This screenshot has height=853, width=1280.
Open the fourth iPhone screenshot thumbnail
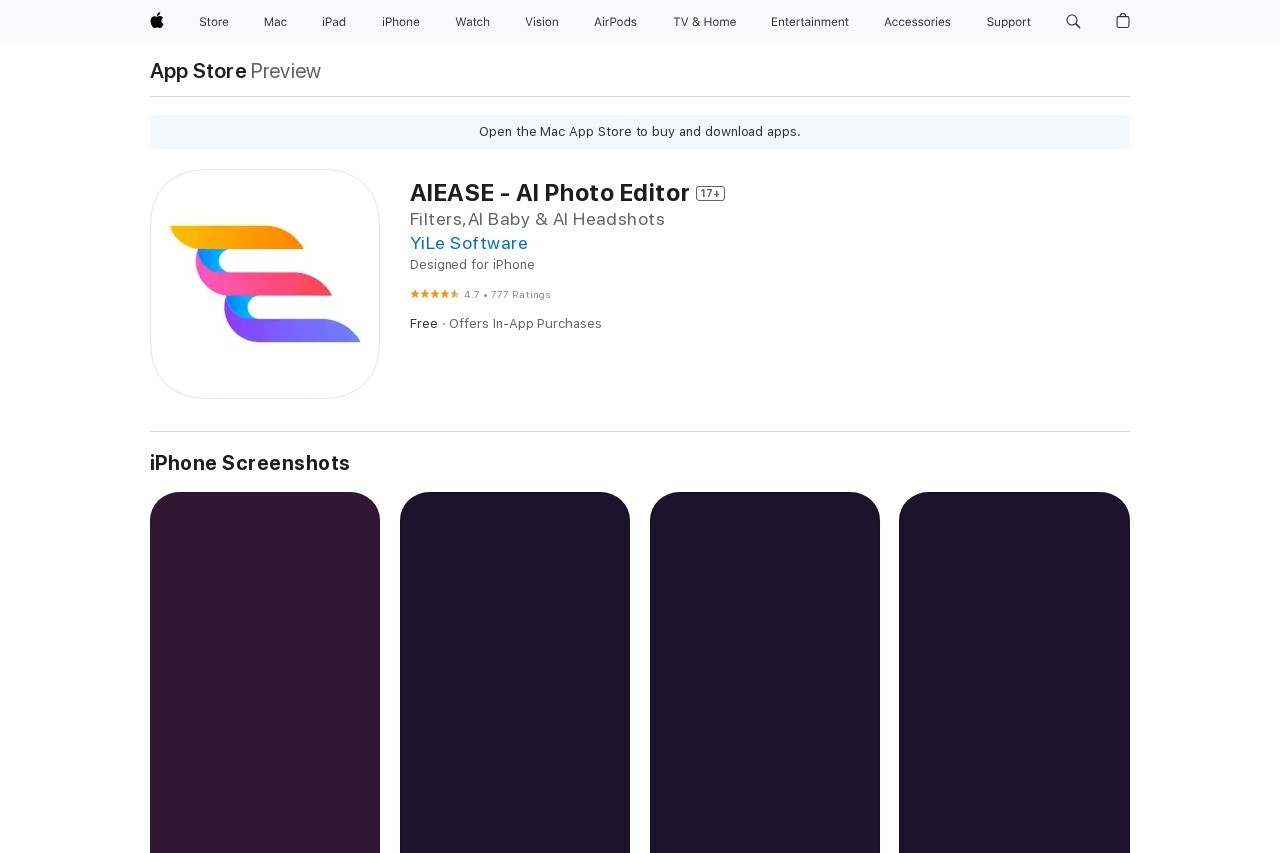[1014, 672]
